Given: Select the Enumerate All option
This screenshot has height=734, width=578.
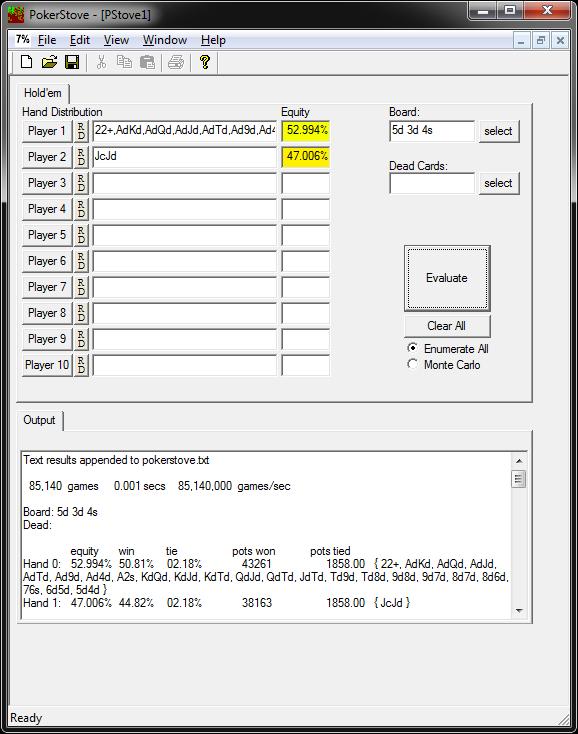Looking at the screenshot, I should 447,348.
